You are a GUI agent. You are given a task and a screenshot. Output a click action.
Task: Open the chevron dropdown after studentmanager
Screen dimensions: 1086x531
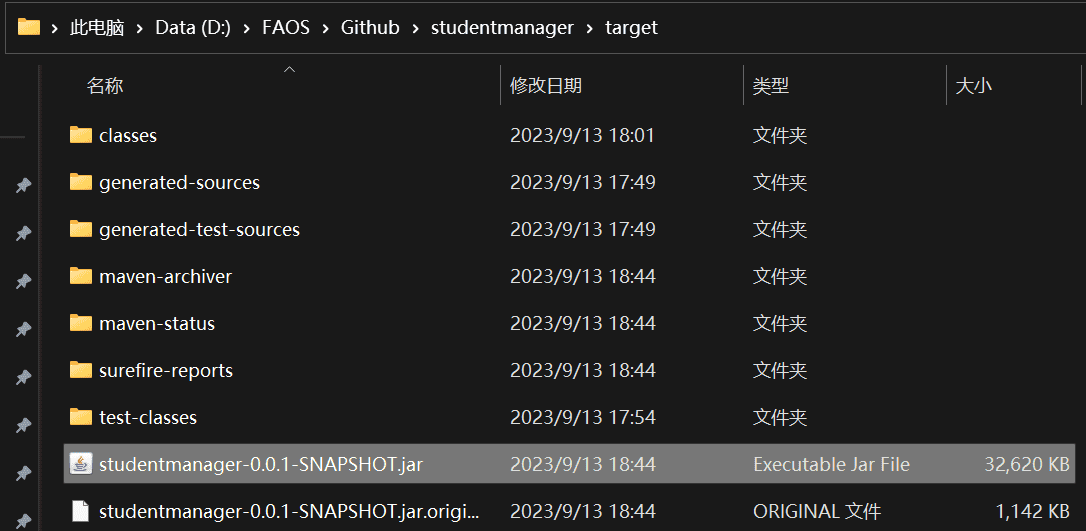pyautogui.click(x=590, y=28)
